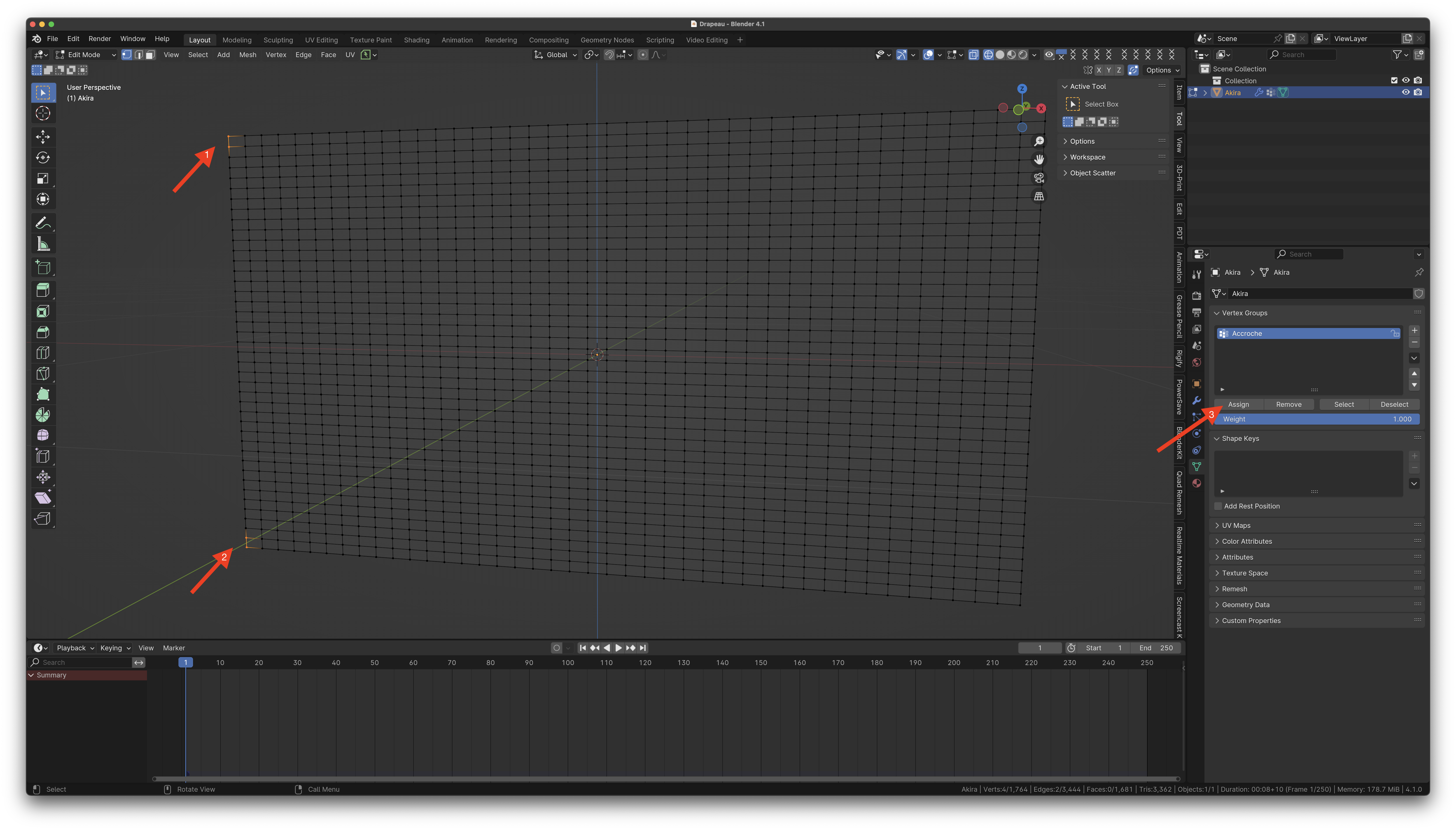1456x830 pixels.
Task: Hide the Akira object in viewport
Action: [x=1405, y=92]
